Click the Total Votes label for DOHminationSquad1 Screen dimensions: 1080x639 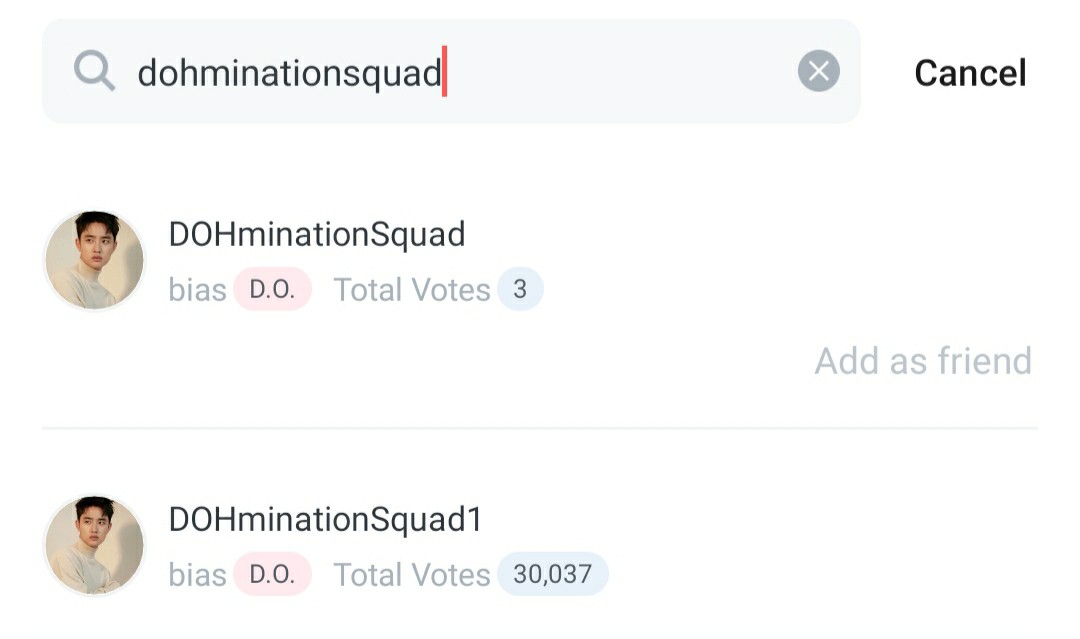tap(412, 575)
